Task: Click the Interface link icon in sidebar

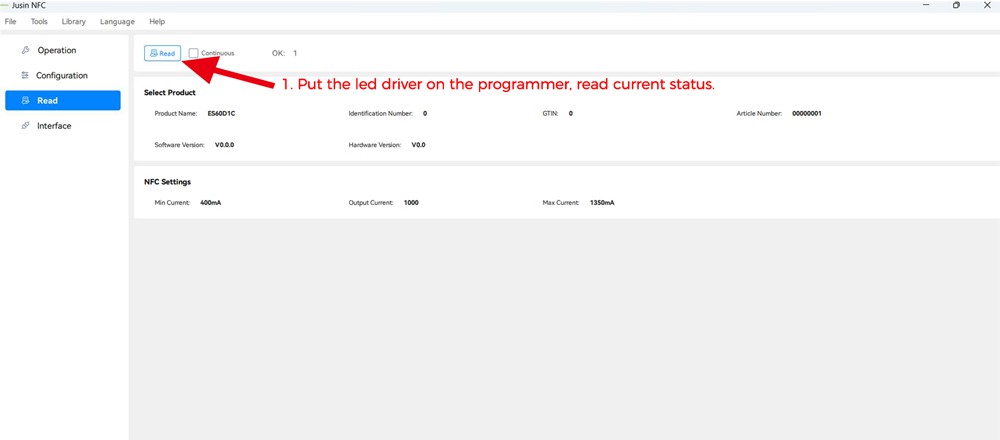Action: [25, 126]
